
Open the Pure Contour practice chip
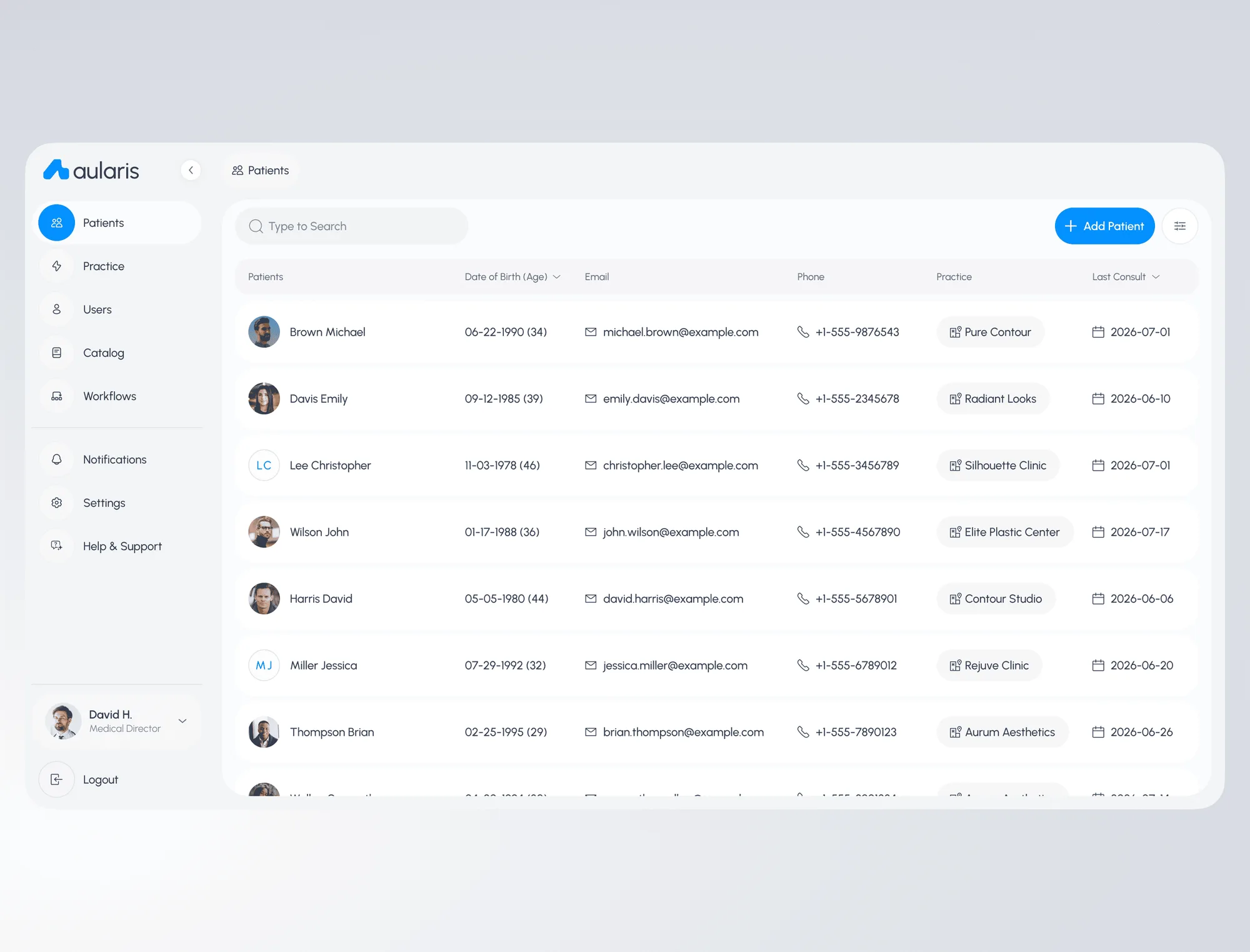pos(990,332)
